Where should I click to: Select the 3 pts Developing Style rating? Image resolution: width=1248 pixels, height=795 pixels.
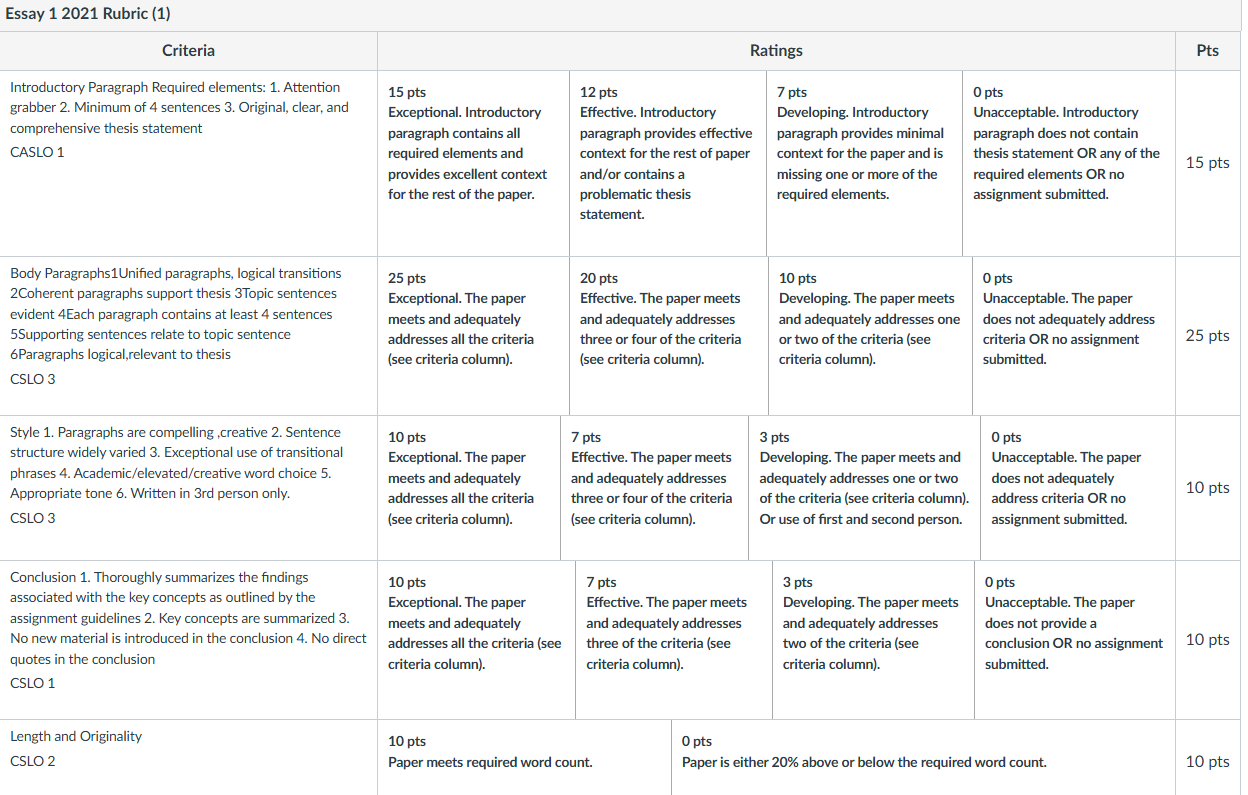pyautogui.click(x=865, y=488)
